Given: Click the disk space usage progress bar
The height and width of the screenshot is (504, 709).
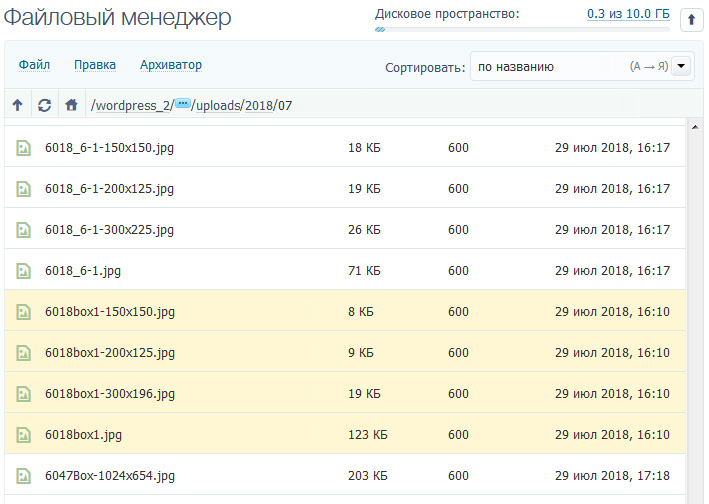Looking at the screenshot, I should click(x=522, y=29).
